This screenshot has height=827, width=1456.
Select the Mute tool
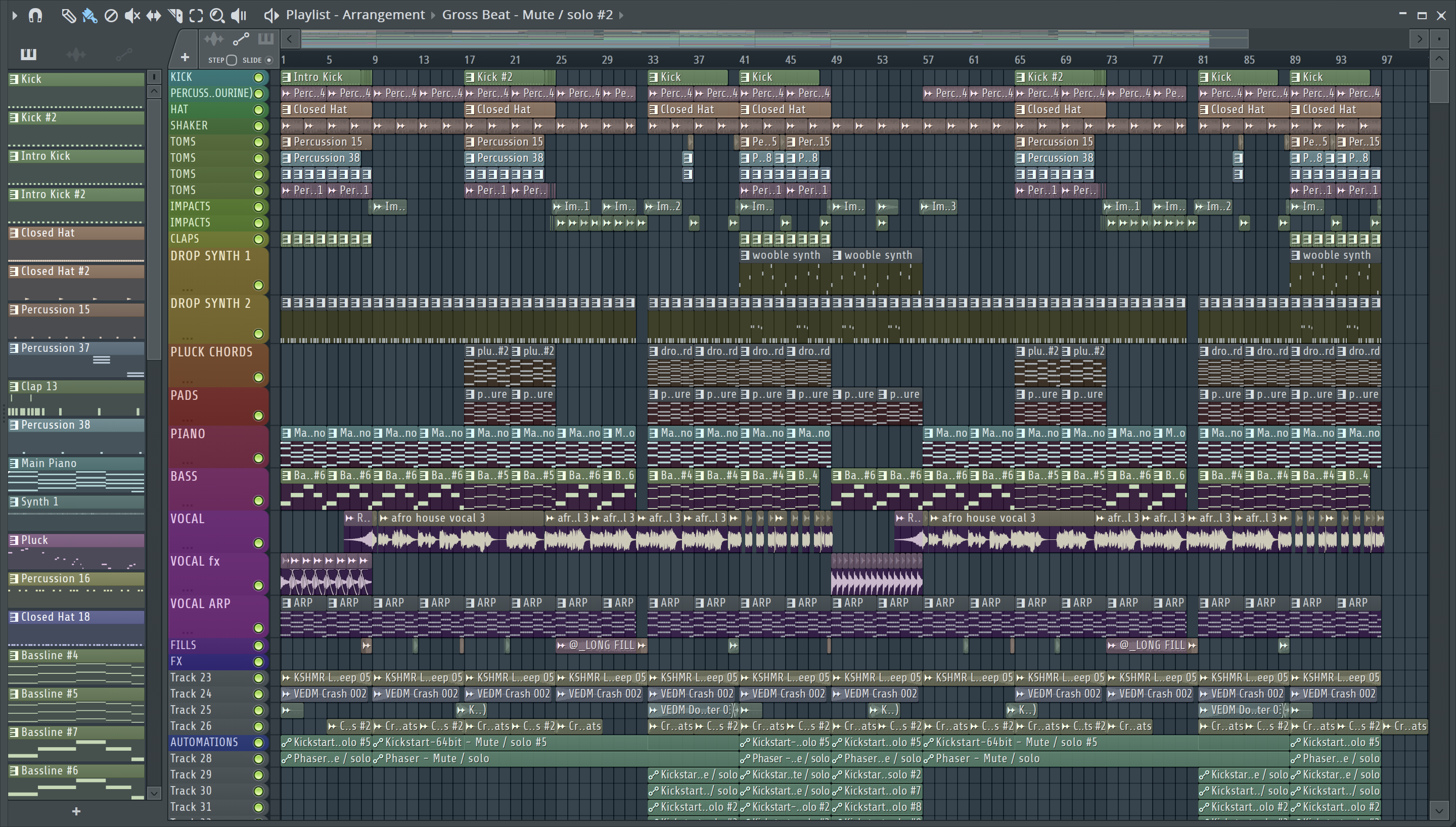(132, 15)
